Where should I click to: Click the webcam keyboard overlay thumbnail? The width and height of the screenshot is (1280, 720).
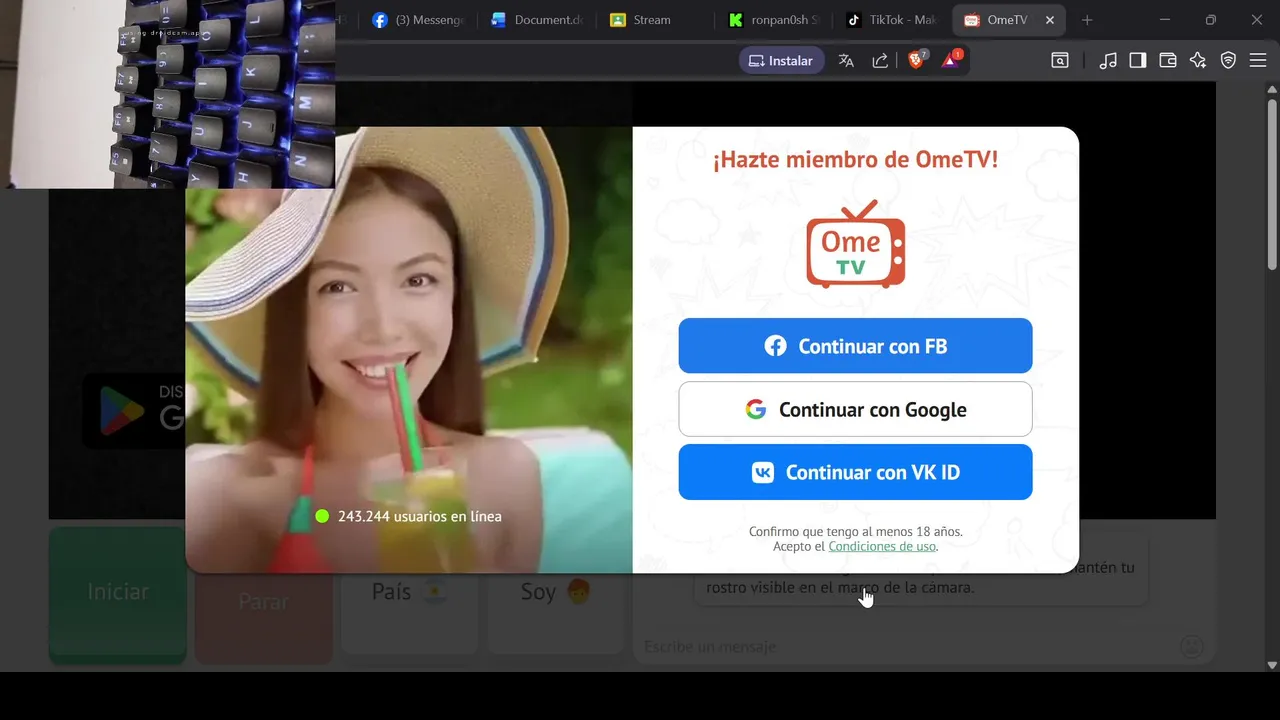168,94
